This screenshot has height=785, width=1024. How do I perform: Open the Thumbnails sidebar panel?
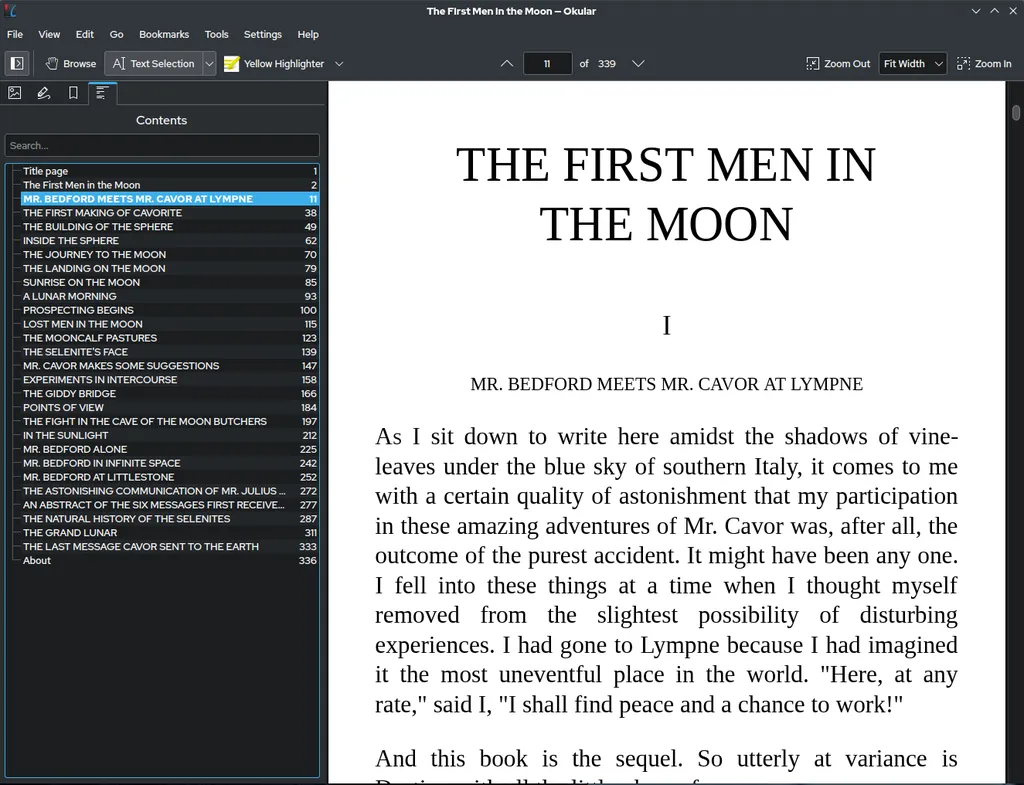coord(15,92)
